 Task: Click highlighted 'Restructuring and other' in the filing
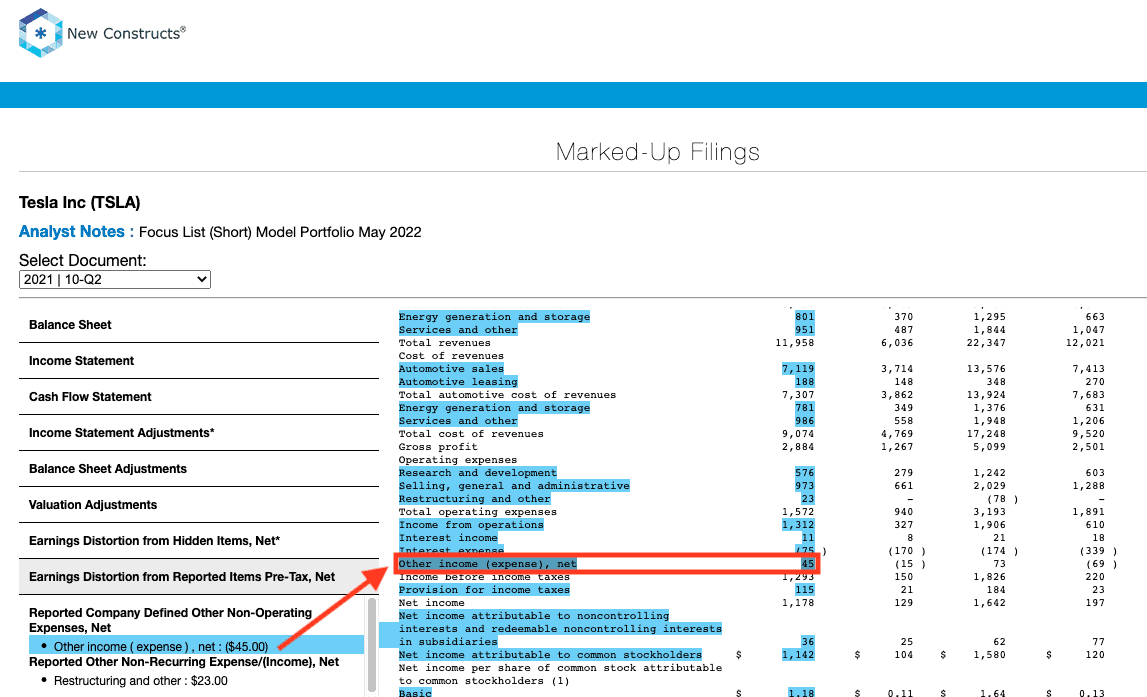(474, 499)
